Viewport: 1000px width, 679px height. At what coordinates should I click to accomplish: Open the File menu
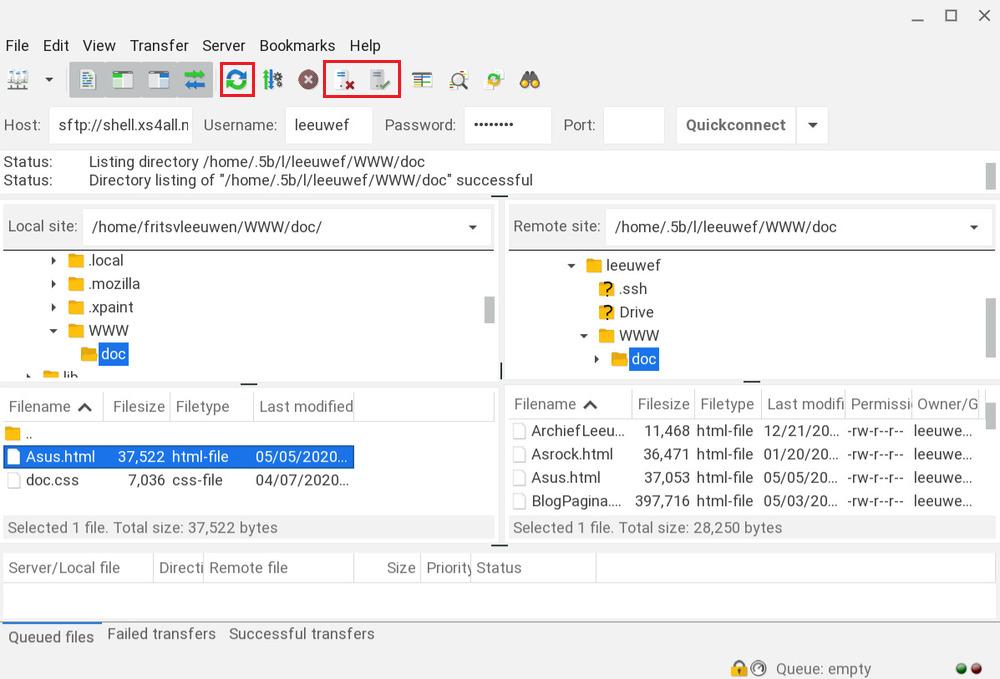17,46
